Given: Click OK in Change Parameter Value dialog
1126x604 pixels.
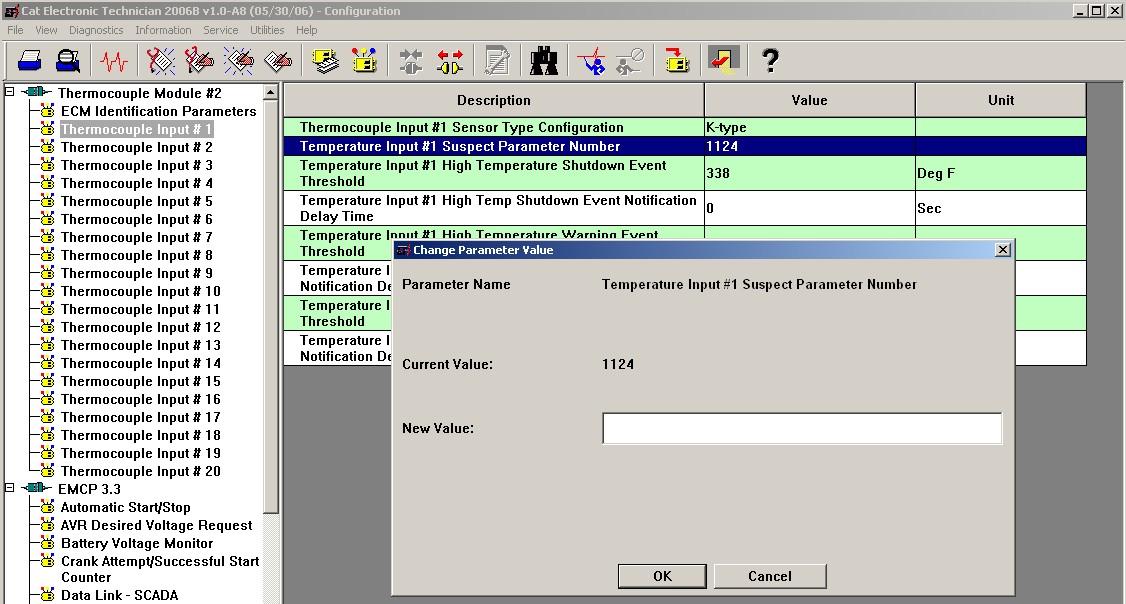Looking at the screenshot, I should [x=662, y=576].
